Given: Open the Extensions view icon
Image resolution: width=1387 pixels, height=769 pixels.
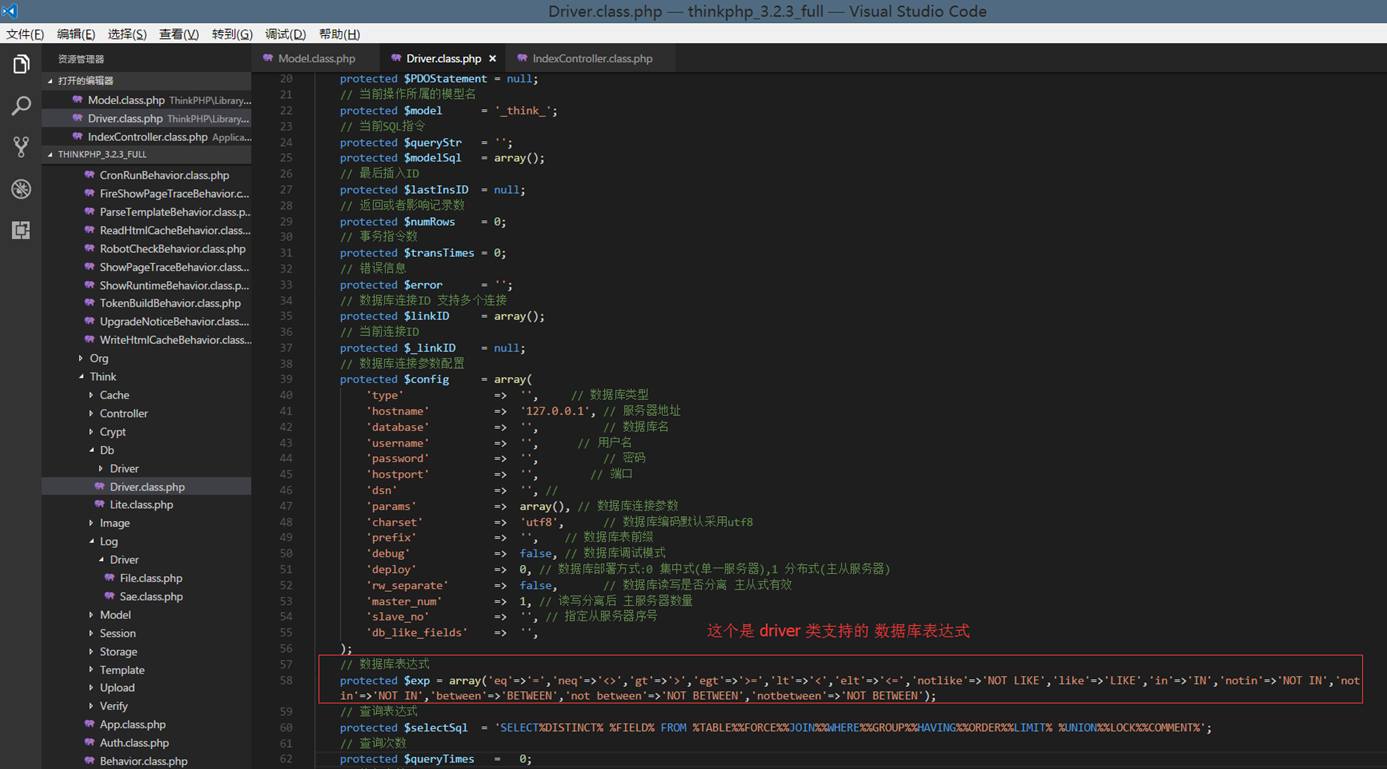Looking at the screenshot, I should pyautogui.click(x=21, y=230).
